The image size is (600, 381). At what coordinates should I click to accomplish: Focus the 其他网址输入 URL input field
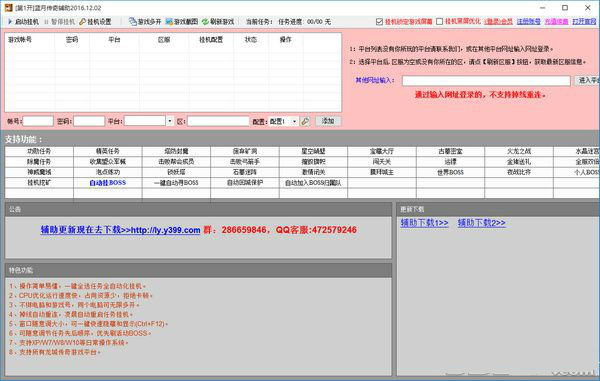(x=486, y=80)
